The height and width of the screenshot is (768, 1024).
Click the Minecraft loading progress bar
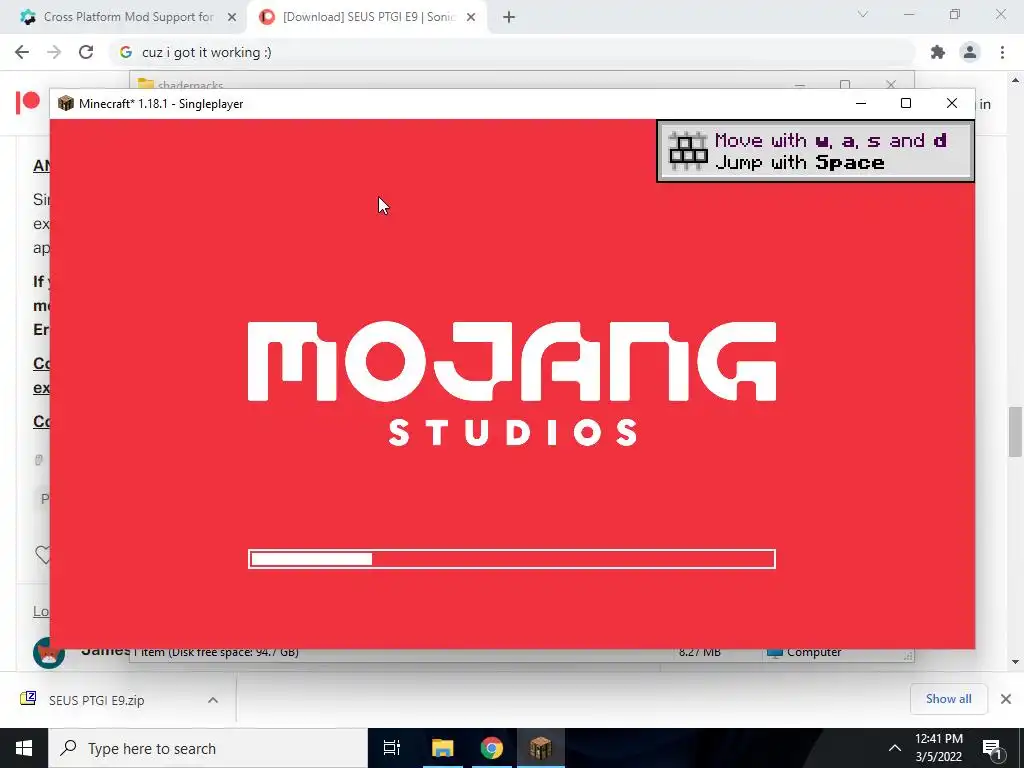[511, 559]
